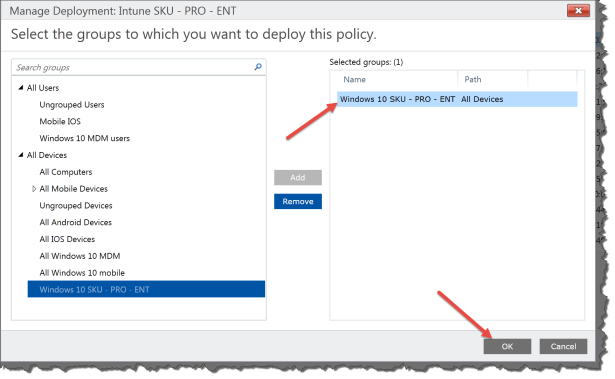
Task: Click the search magnifier icon
Action: (x=258, y=67)
